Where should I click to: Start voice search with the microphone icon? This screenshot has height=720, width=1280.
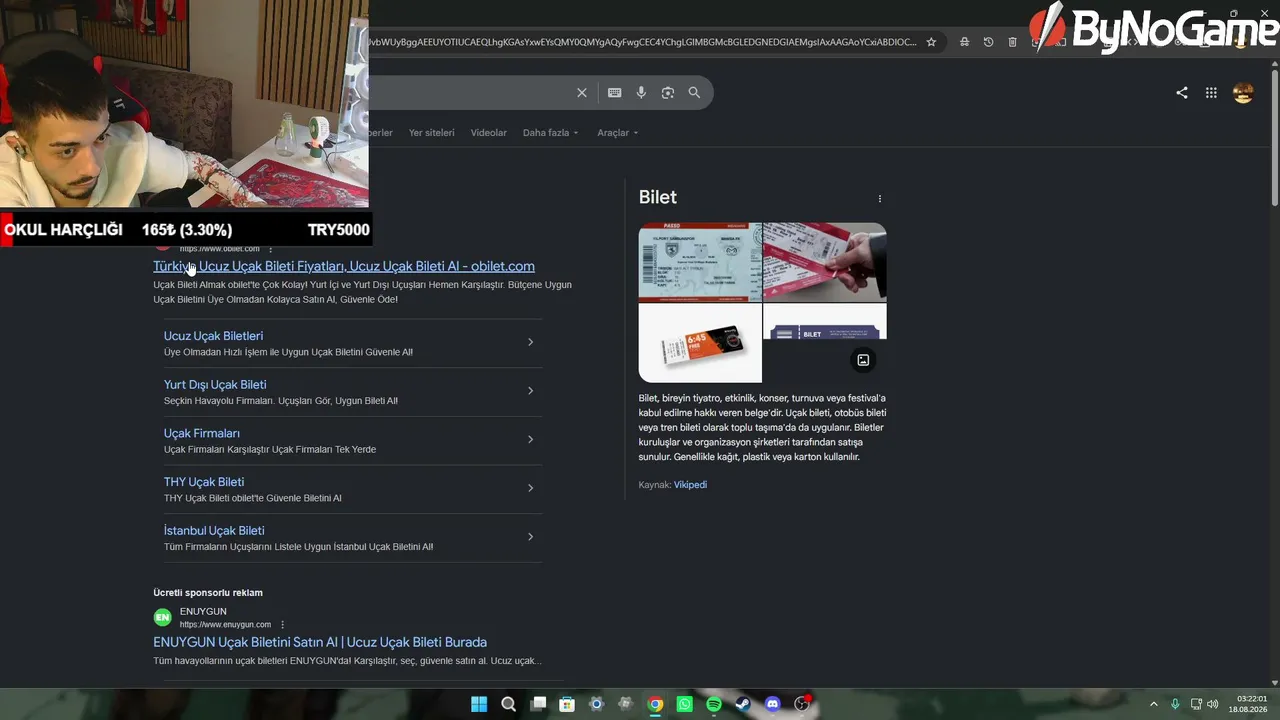(x=641, y=93)
